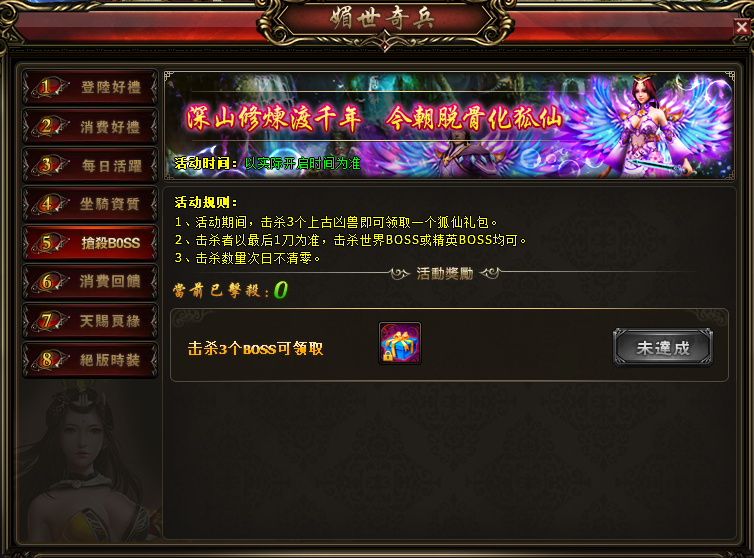The height and width of the screenshot is (558, 754).
Task: Click the green kill count number
Action: click(x=281, y=290)
